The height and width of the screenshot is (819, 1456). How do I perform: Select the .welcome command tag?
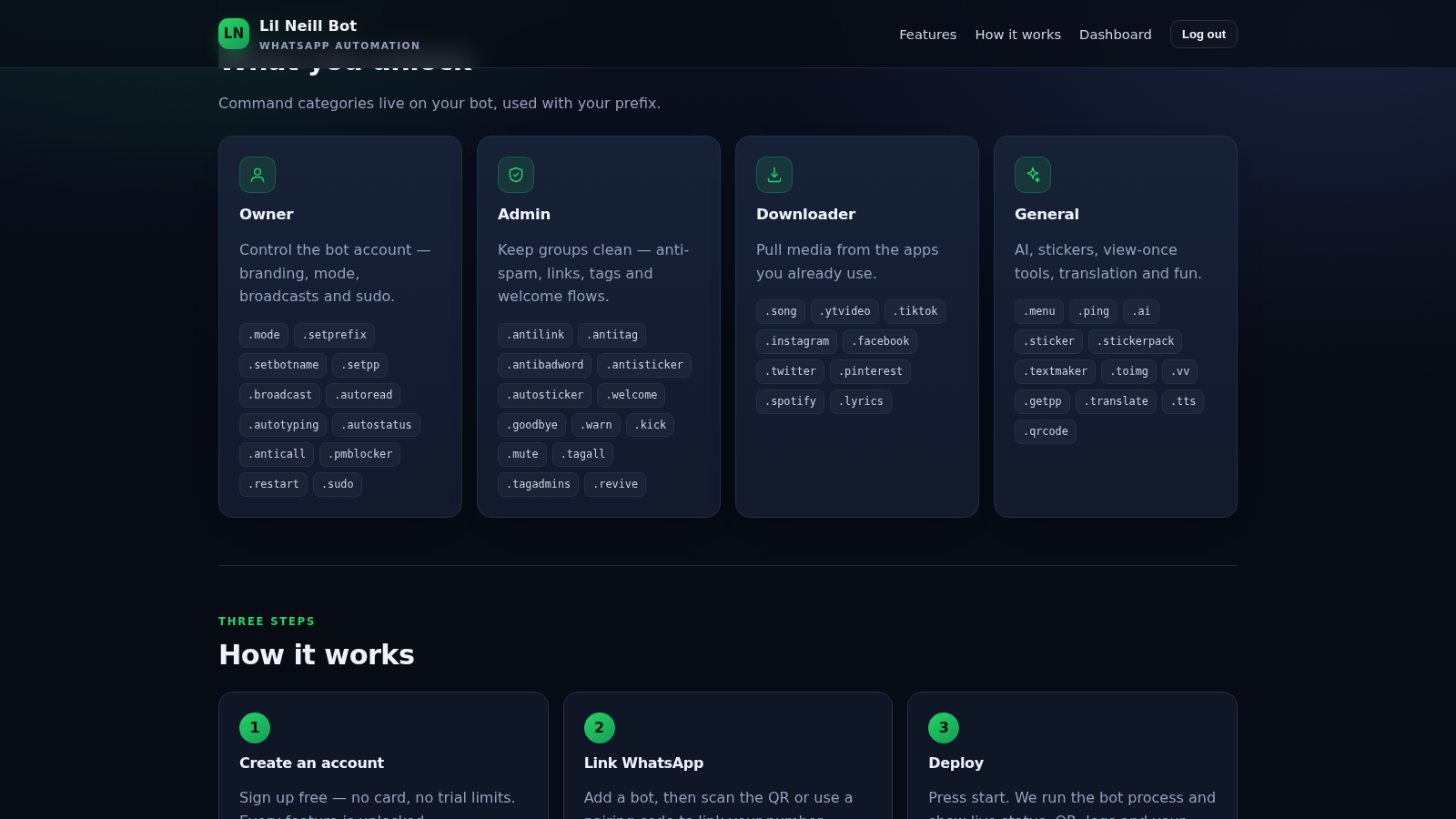point(631,395)
